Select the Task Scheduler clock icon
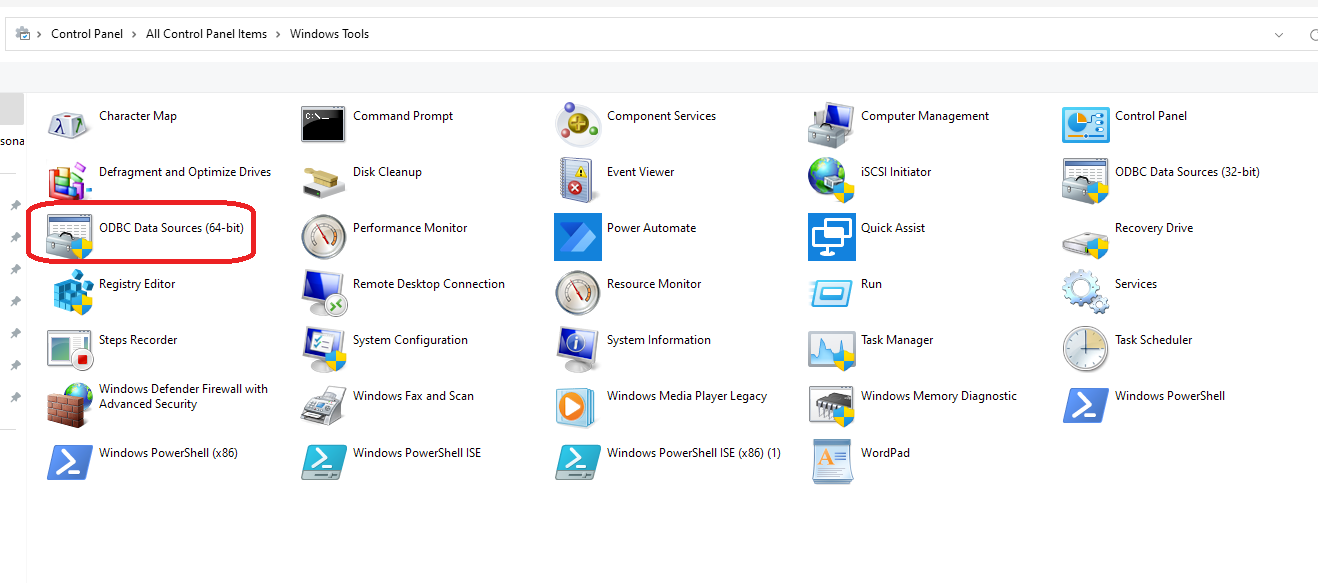Viewport: 1318px width, 583px height. click(x=1086, y=349)
